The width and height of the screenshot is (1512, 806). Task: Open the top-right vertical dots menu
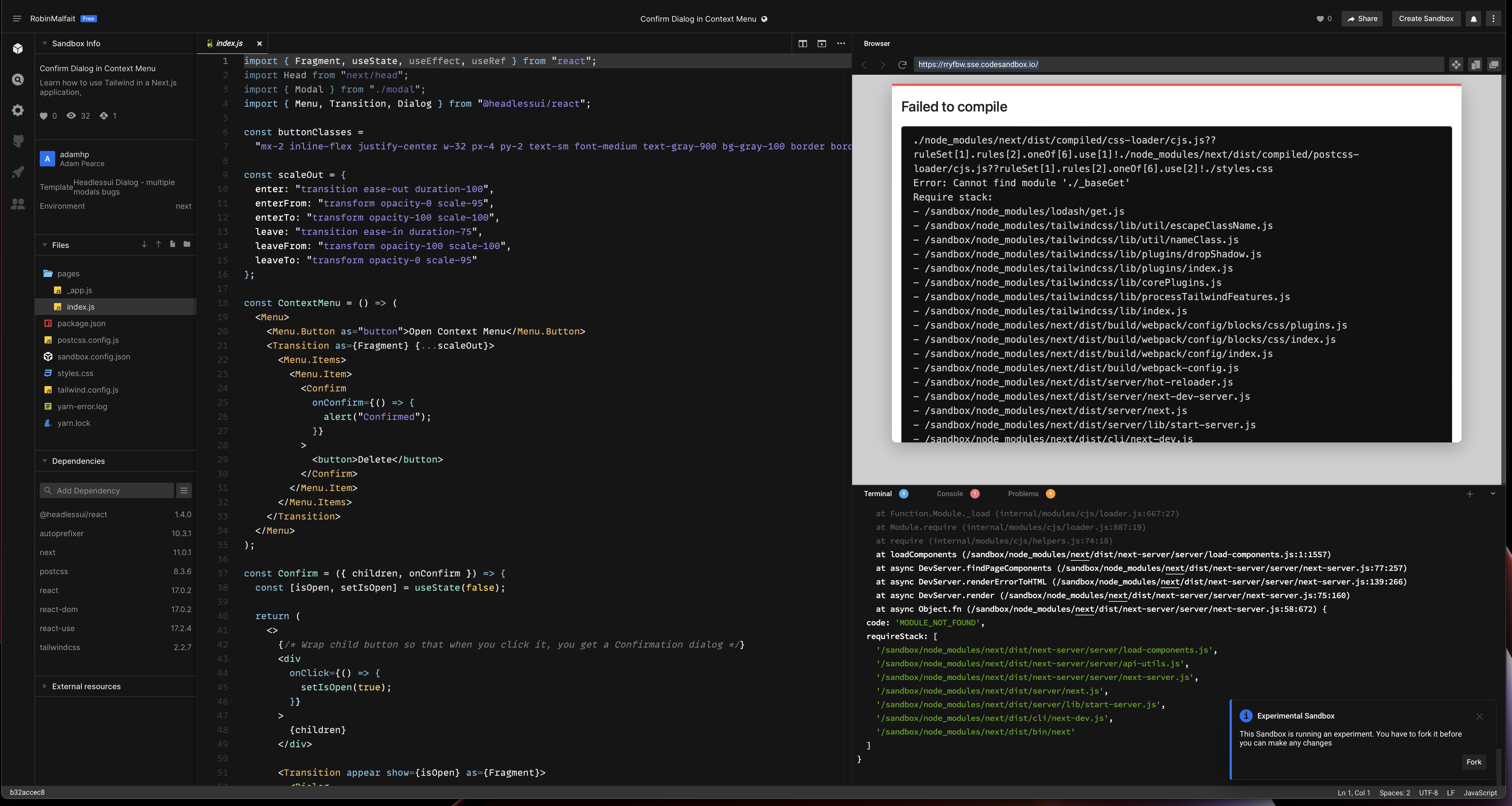pos(1494,19)
